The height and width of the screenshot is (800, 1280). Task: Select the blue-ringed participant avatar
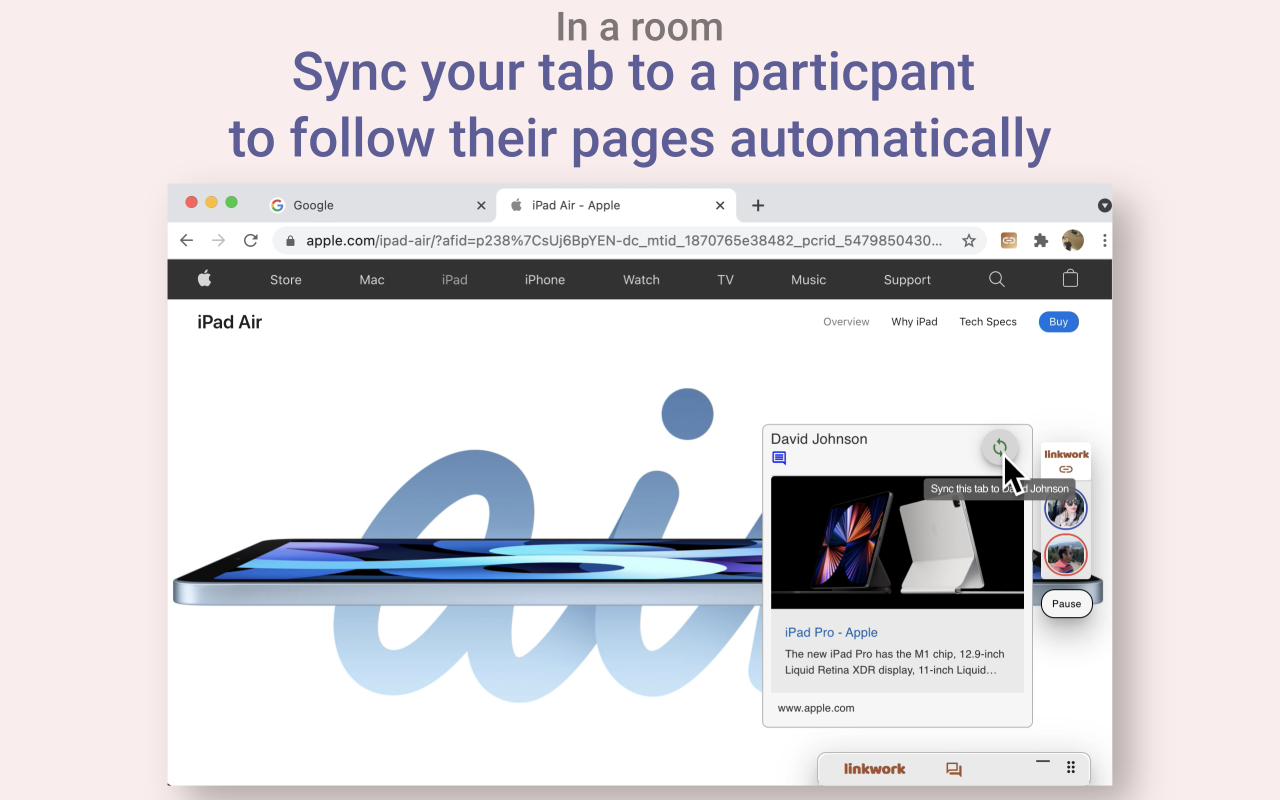click(1066, 509)
